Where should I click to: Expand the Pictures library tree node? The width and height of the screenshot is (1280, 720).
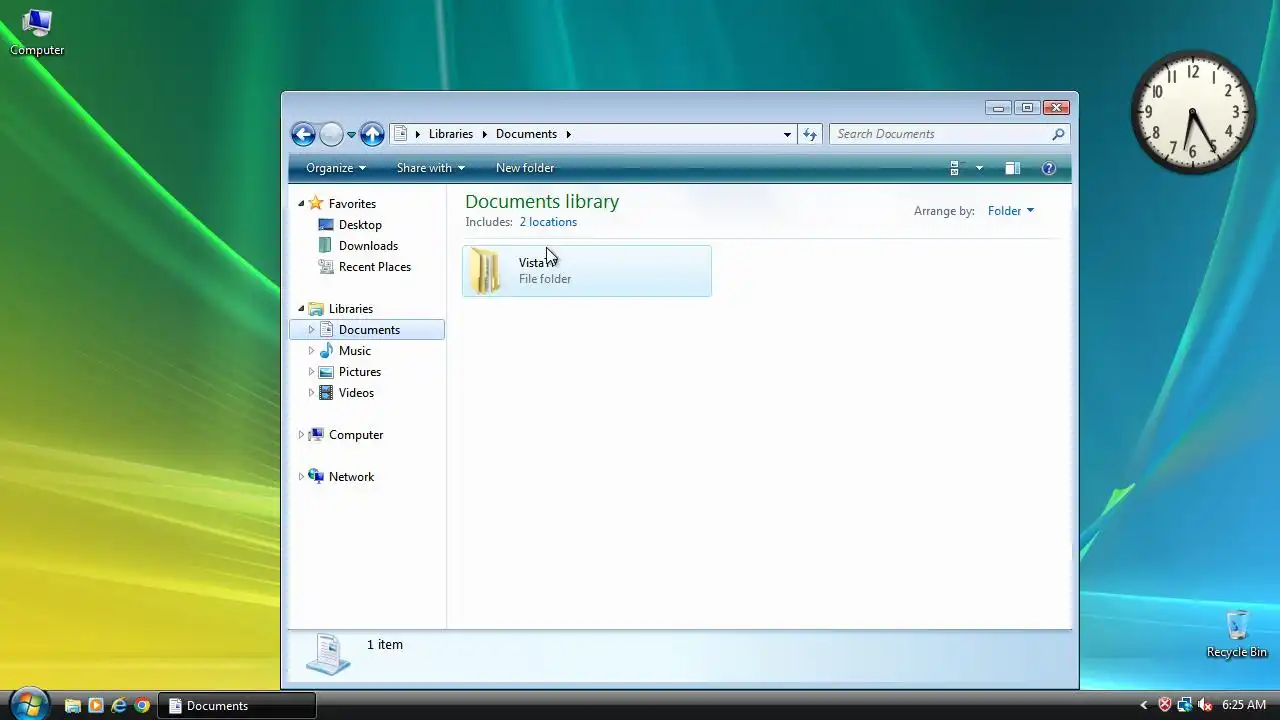tap(311, 372)
